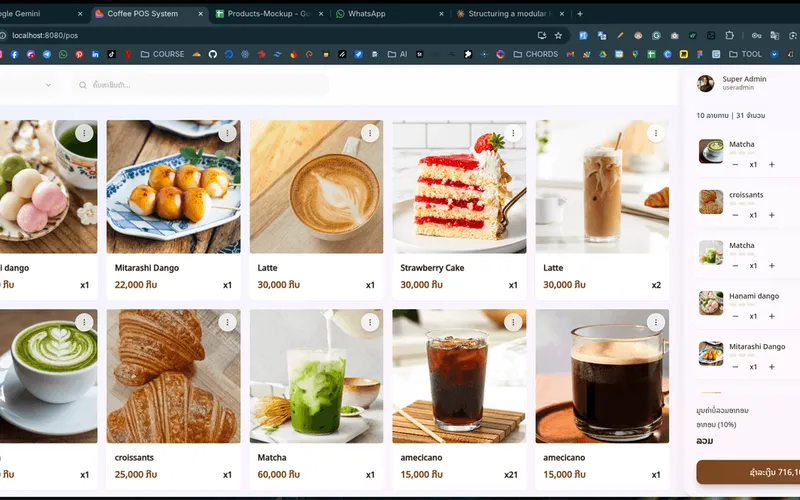Open three-dot menu on croissants product card

227,322
